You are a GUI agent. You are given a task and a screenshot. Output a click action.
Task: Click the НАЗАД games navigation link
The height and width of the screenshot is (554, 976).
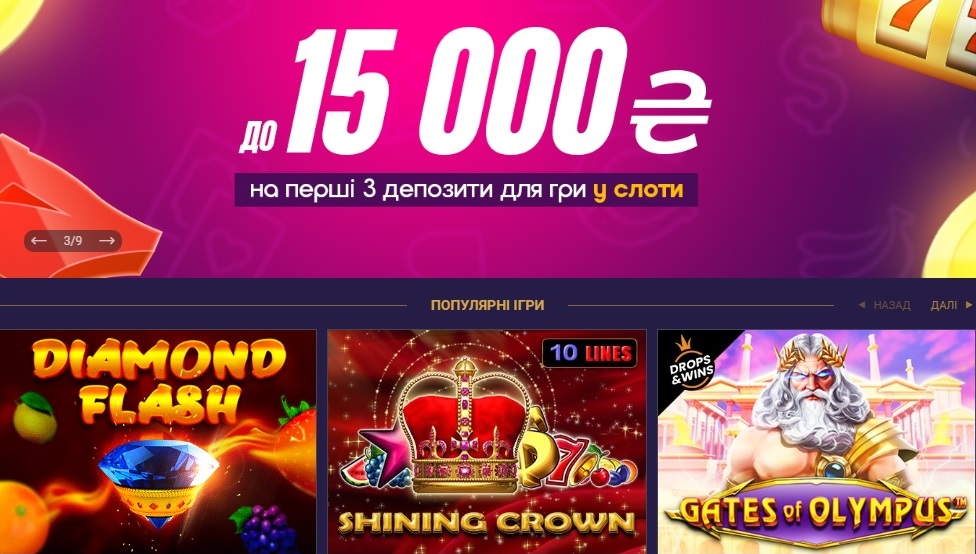pos(892,305)
